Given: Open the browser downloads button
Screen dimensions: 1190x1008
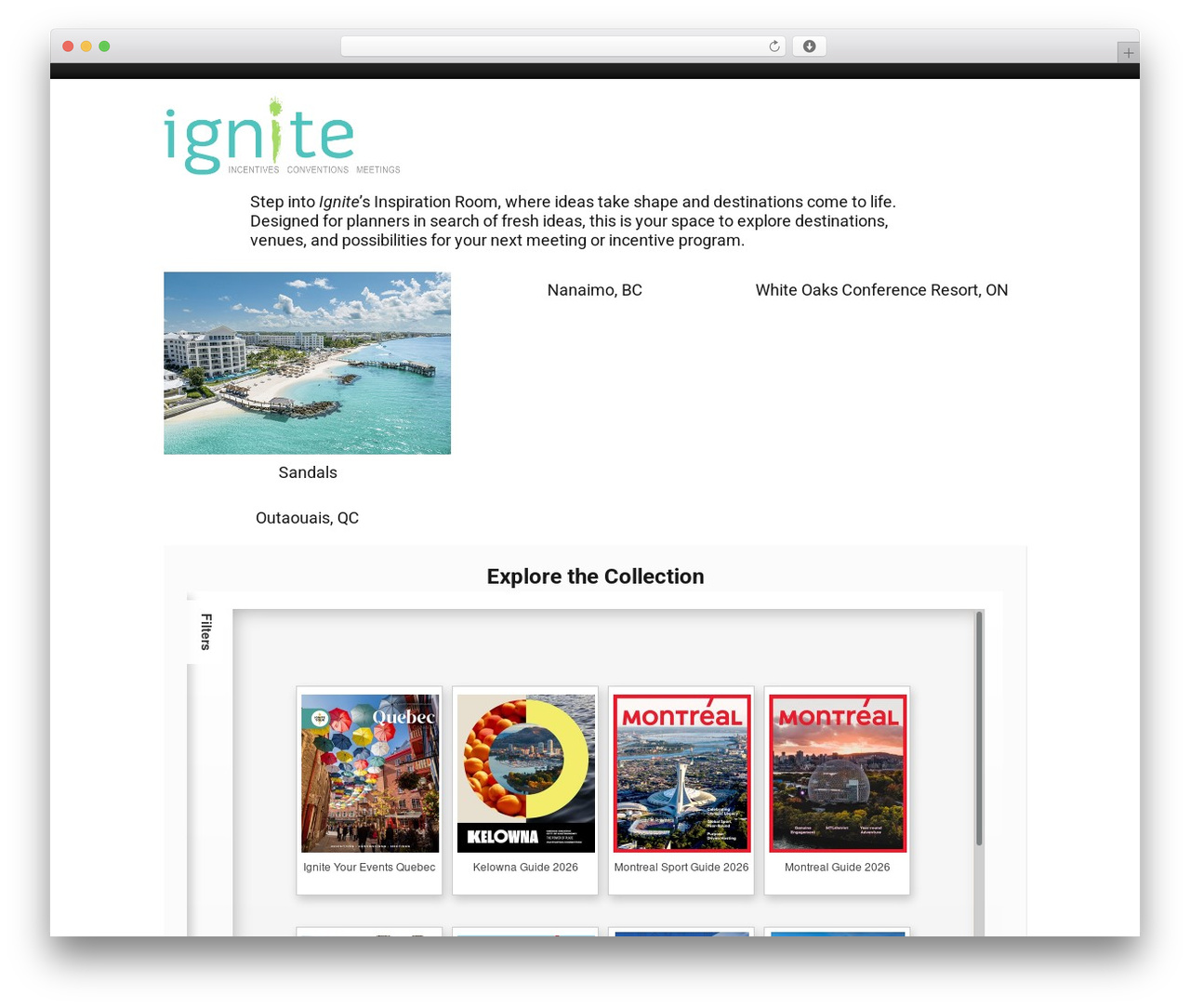Looking at the screenshot, I should point(809,46).
